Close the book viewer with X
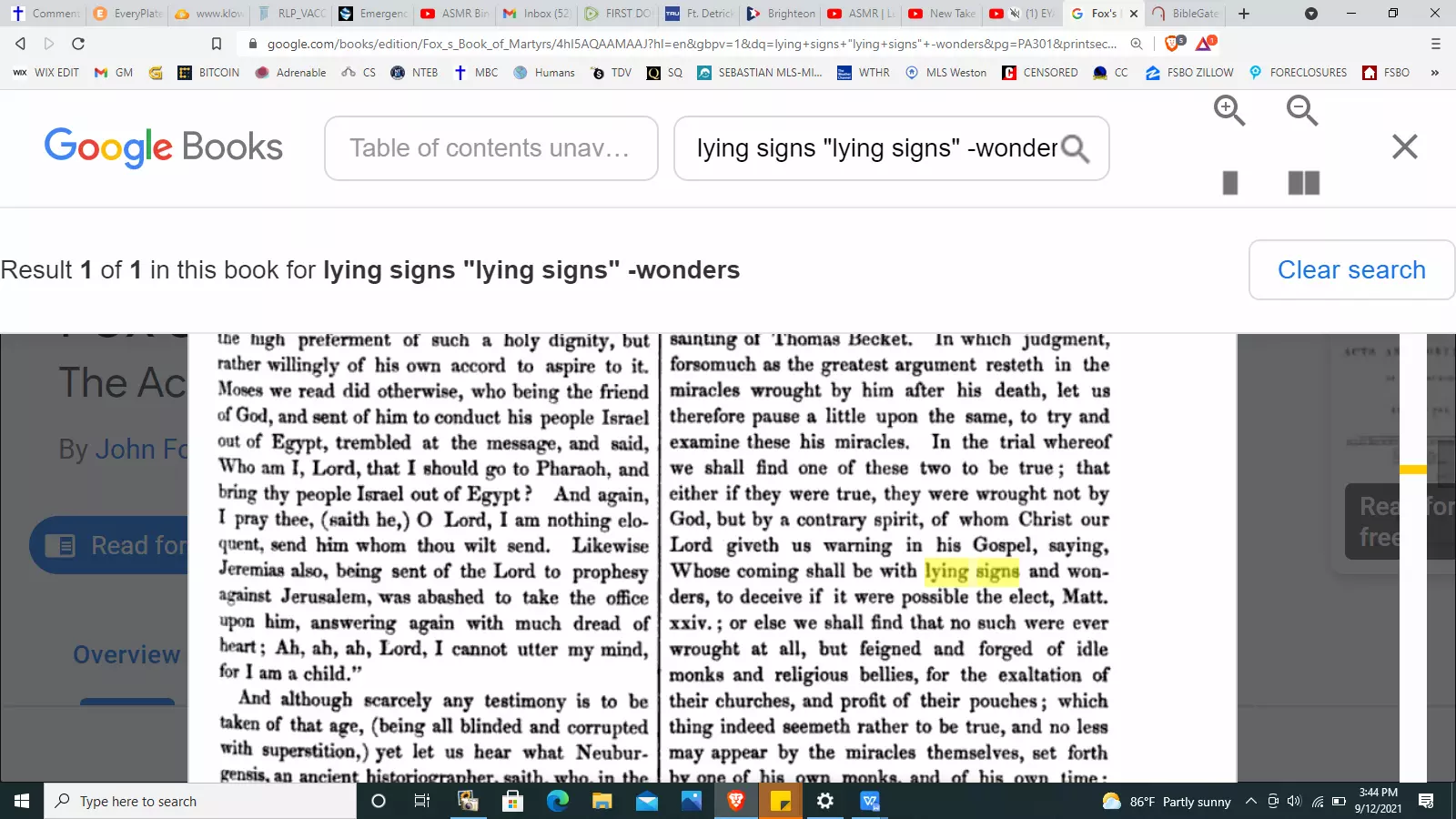Viewport: 1456px width, 819px height. [1404, 147]
